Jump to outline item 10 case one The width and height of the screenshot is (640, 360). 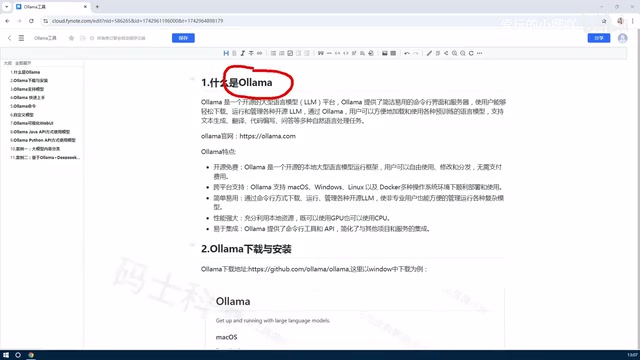(x=35, y=149)
